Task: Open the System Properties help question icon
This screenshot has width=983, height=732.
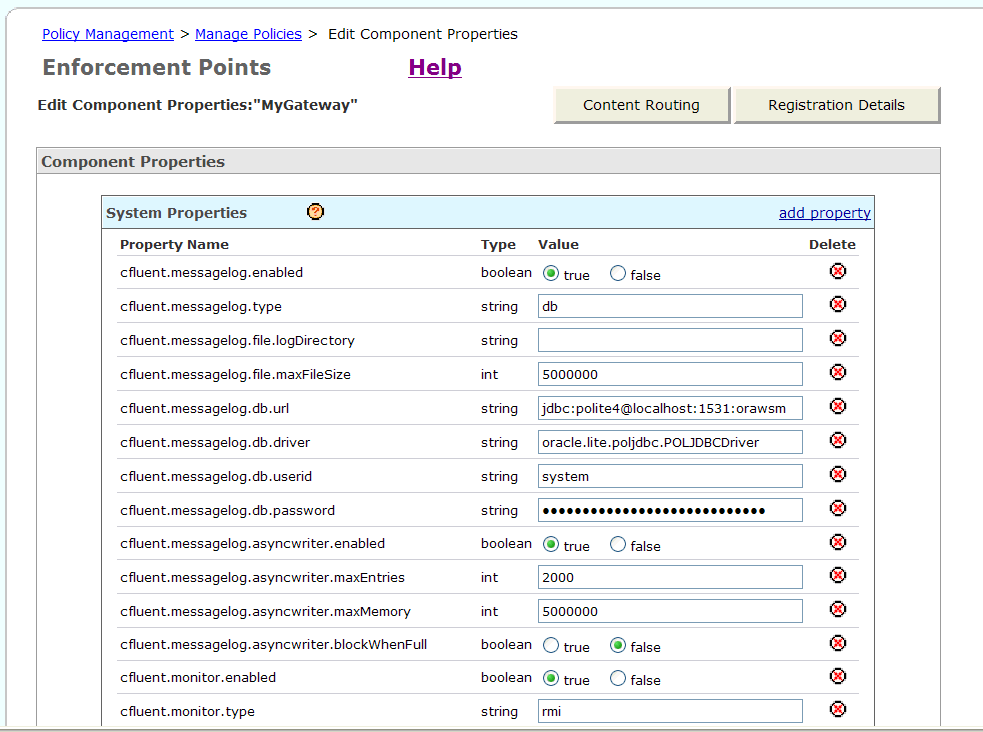Action: (x=315, y=212)
